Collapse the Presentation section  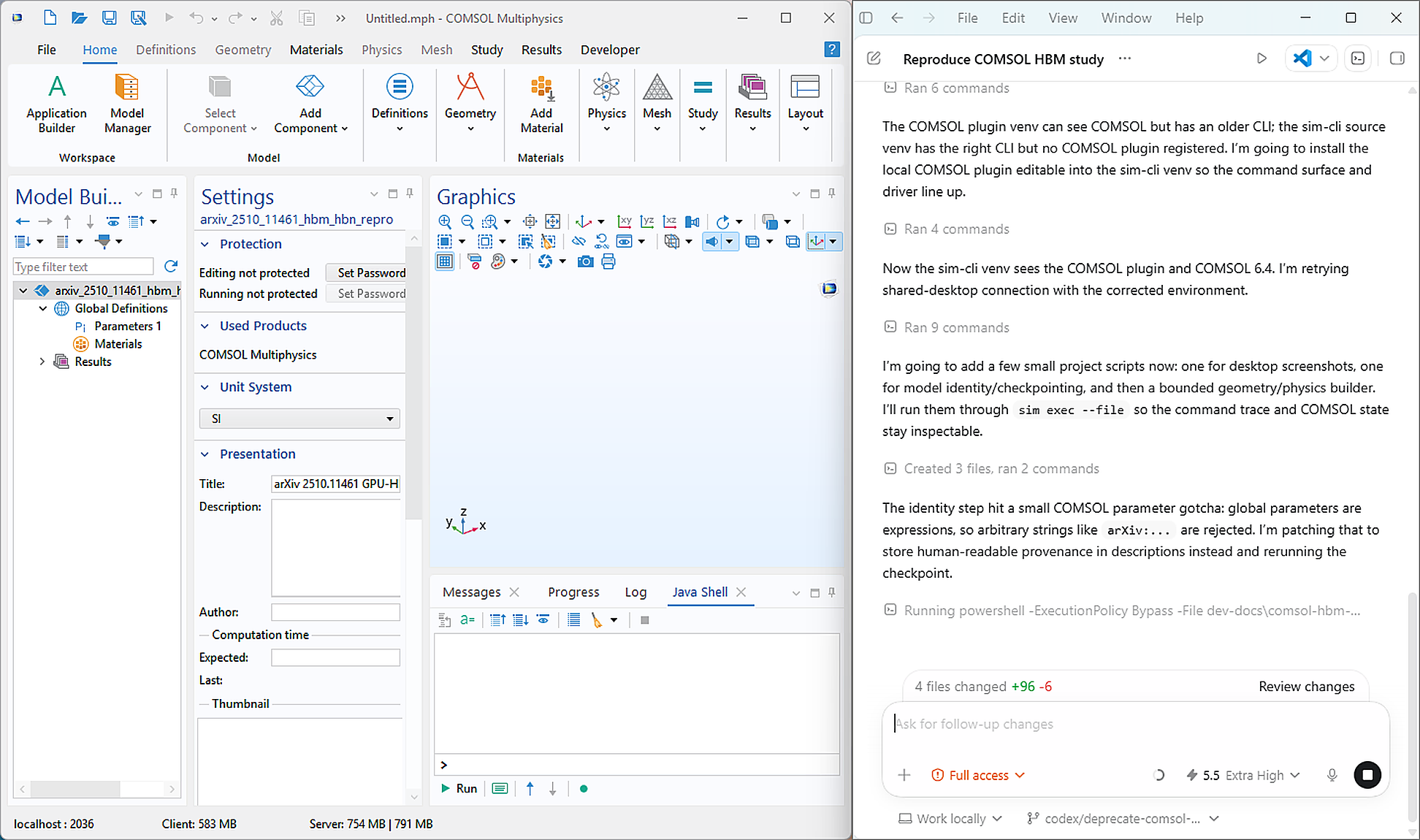point(205,454)
